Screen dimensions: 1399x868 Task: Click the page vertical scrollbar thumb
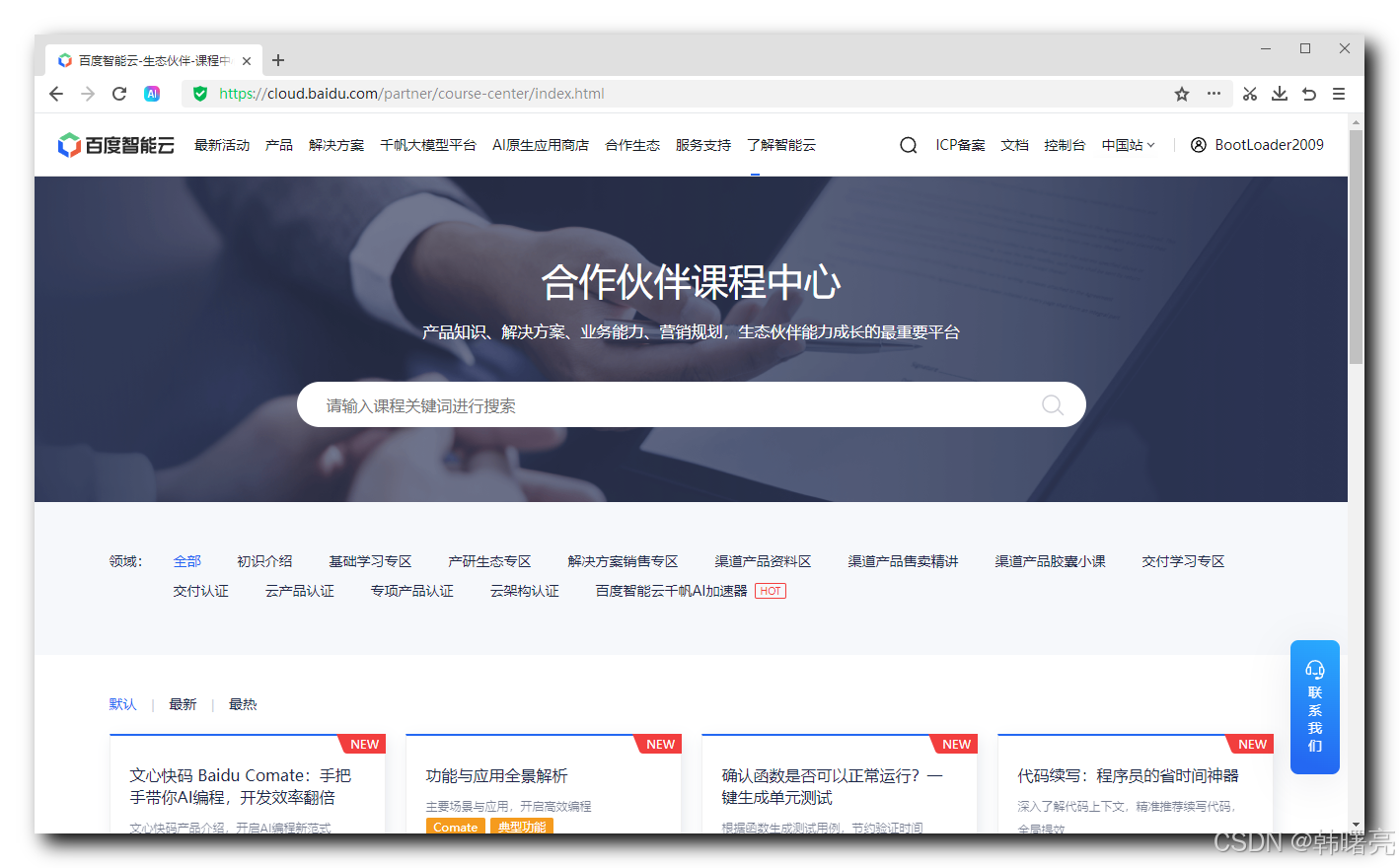tap(1356, 247)
